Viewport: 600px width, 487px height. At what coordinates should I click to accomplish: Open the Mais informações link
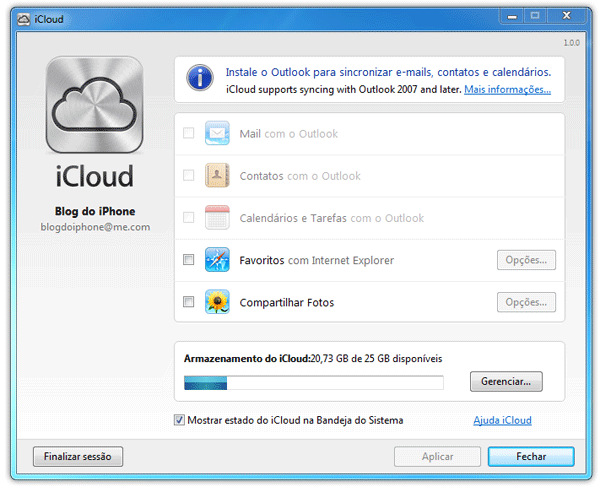(x=507, y=90)
